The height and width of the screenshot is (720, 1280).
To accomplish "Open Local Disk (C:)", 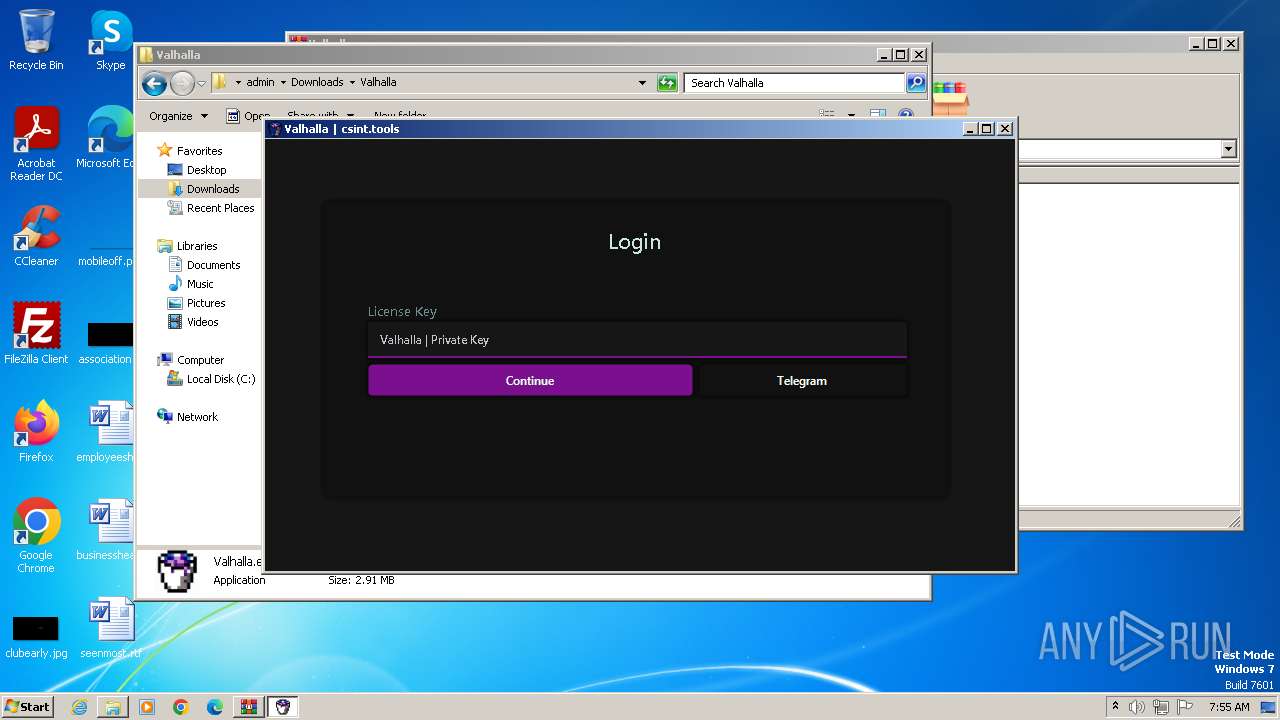I will [x=220, y=379].
